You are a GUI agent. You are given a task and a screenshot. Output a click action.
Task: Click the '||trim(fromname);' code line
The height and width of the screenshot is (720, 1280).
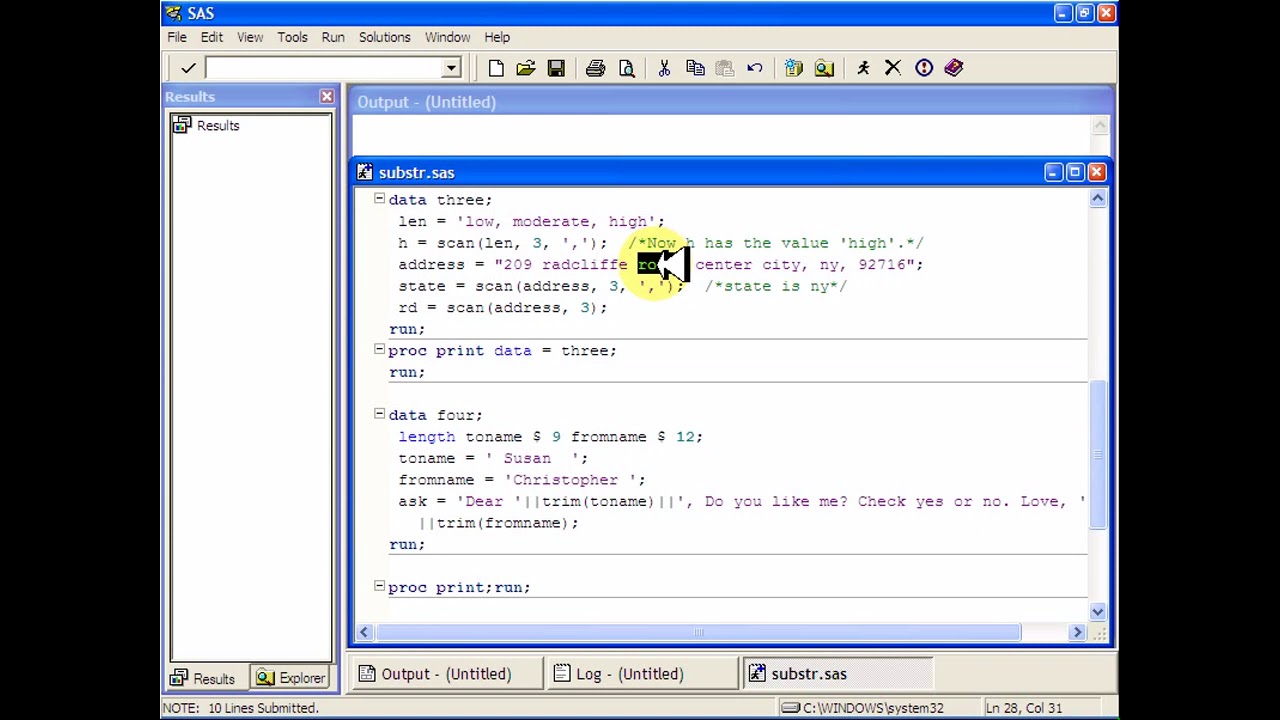click(x=498, y=523)
